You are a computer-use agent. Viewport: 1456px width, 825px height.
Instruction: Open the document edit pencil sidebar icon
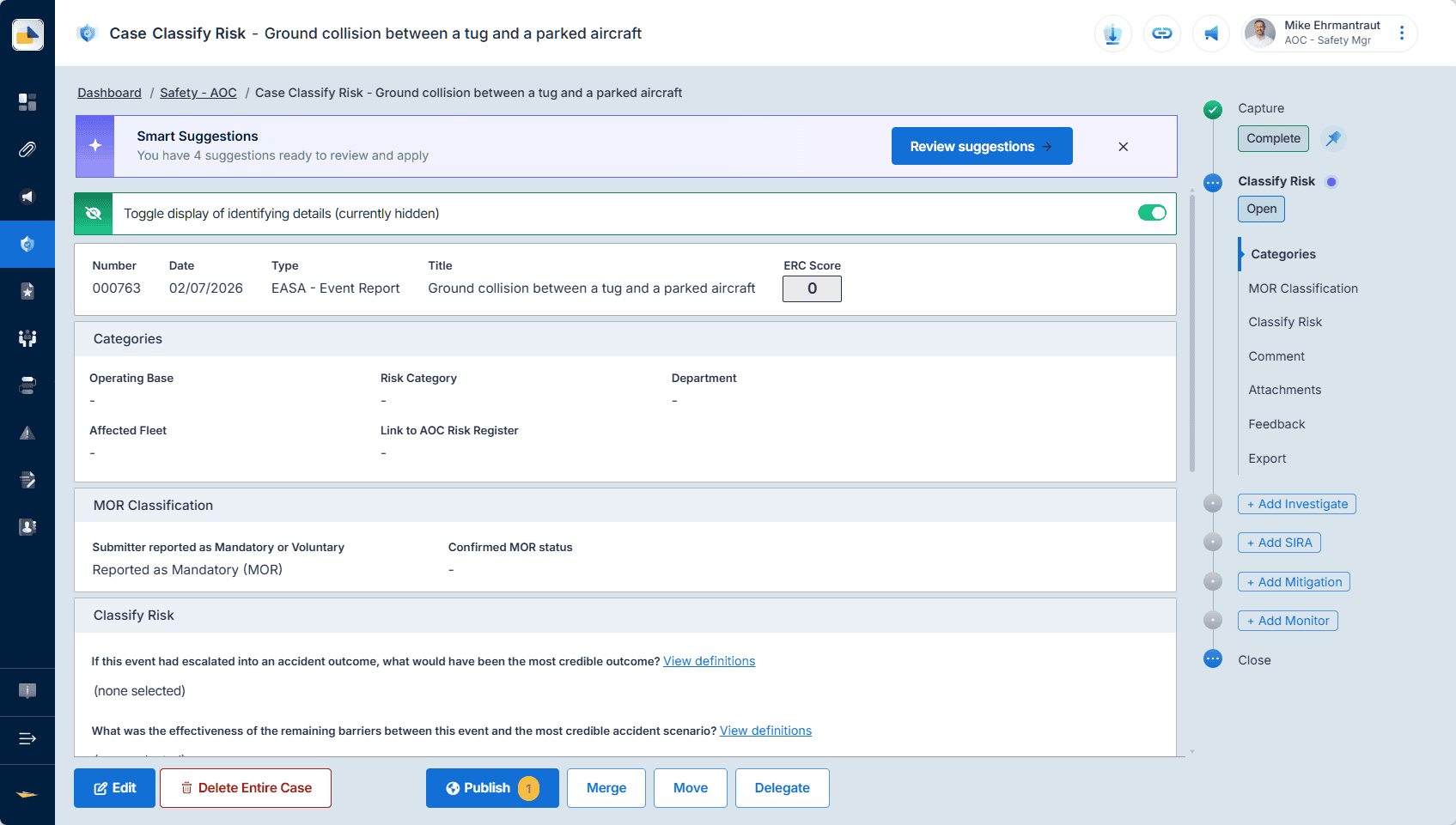27,480
